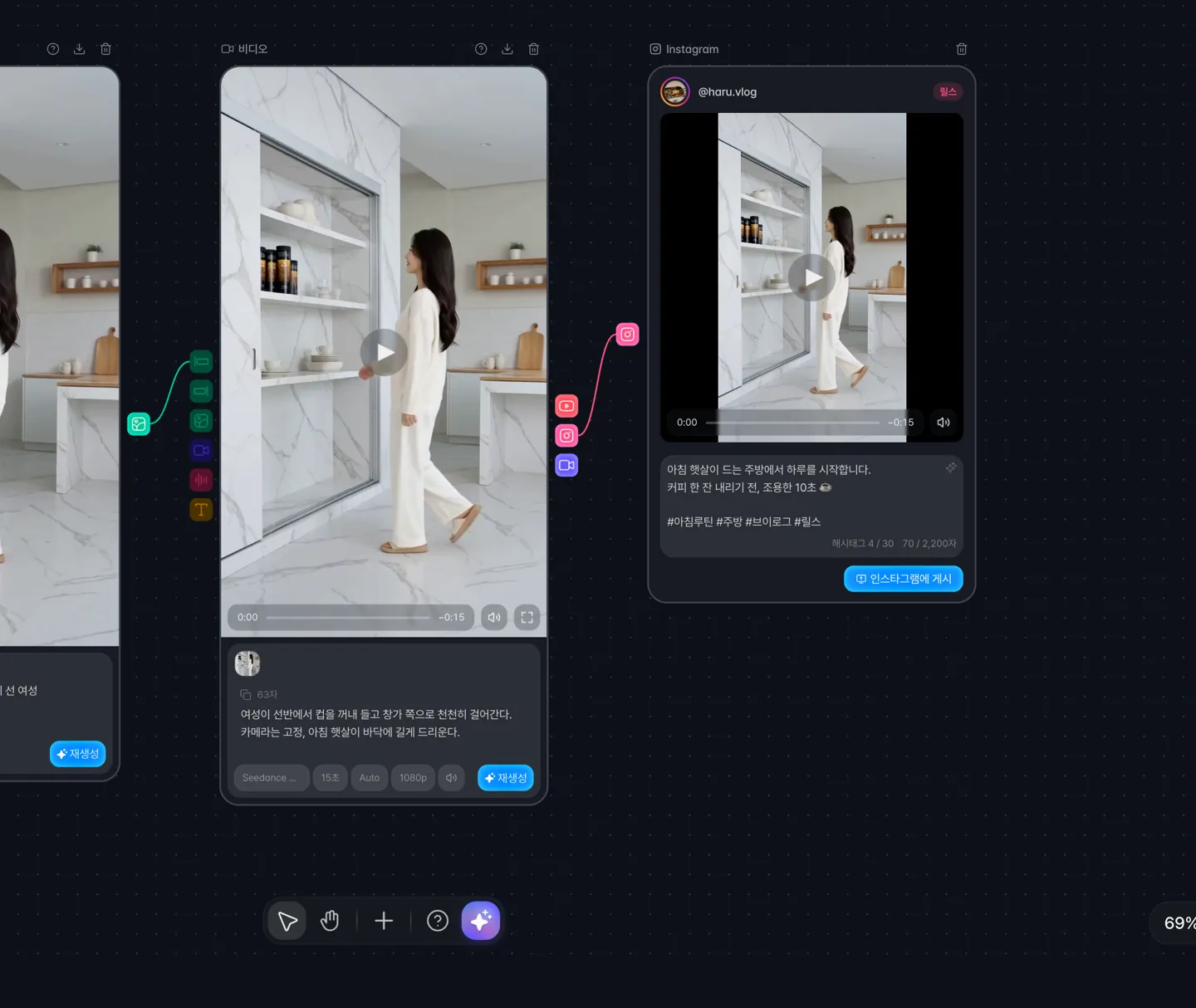Seek on the 비디오 player progress bar

click(349, 618)
